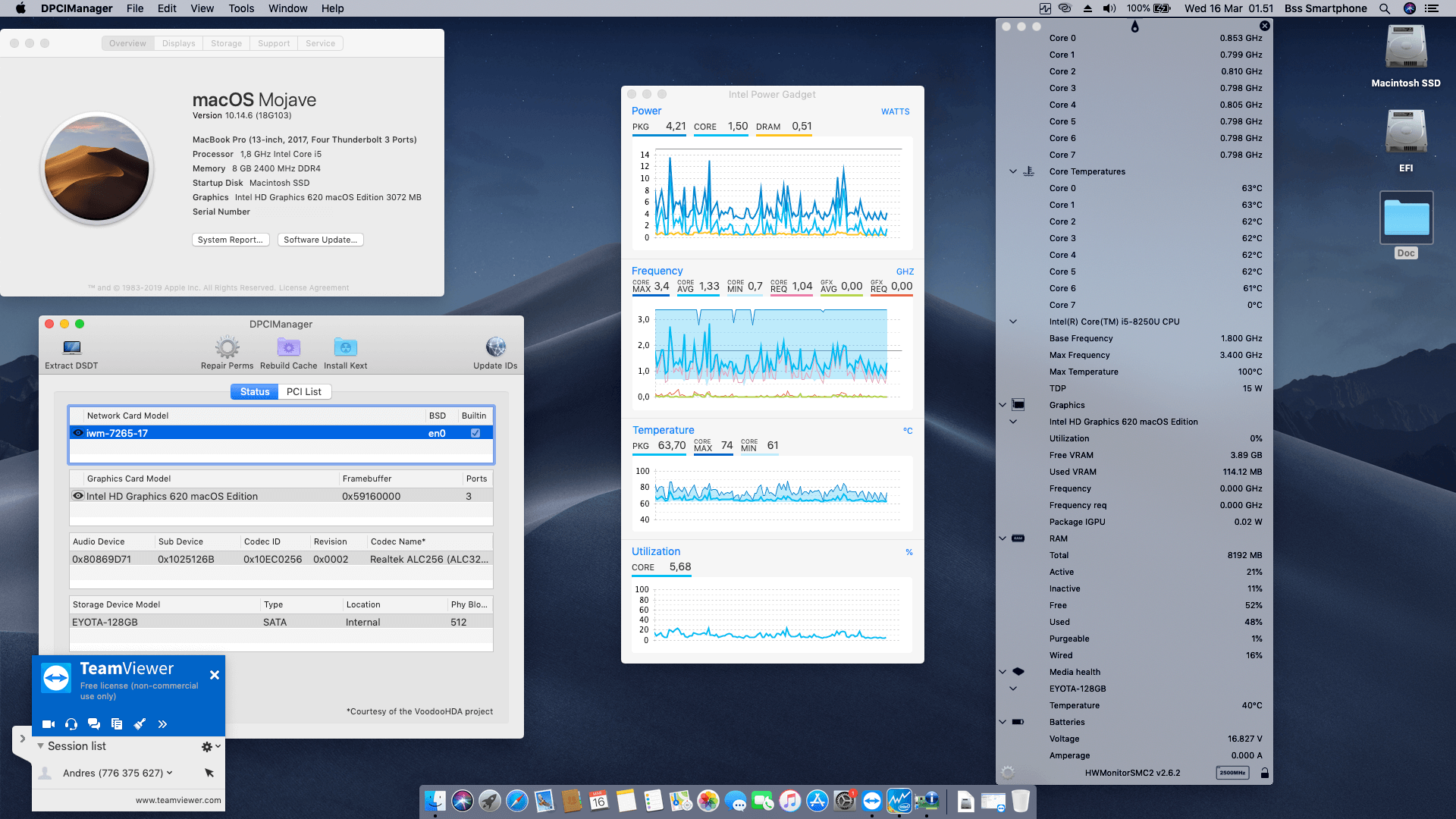Click the volume icon in menu bar
The image size is (1456, 819).
[x=1109, y=8]
